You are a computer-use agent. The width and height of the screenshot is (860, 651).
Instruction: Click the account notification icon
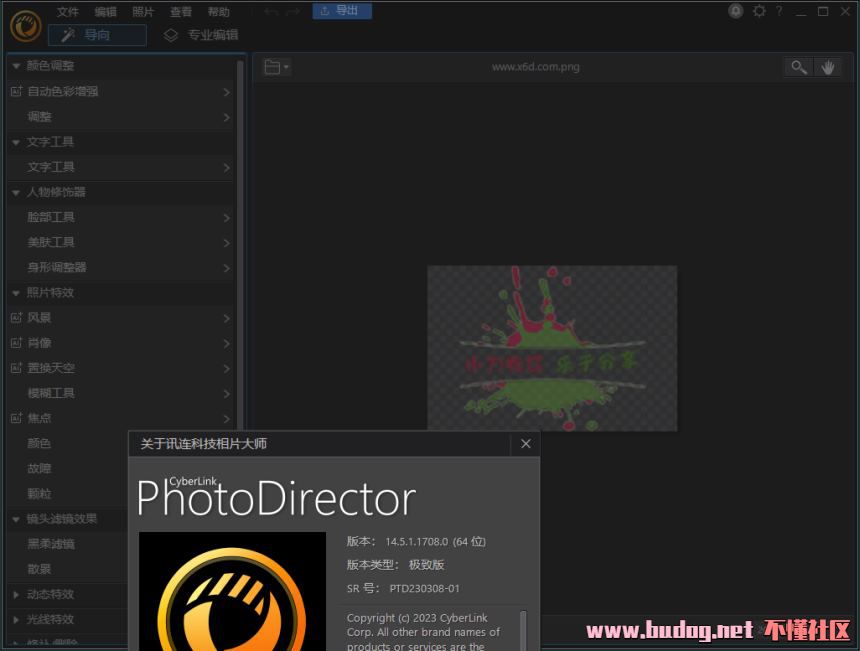tap(735, 11)
